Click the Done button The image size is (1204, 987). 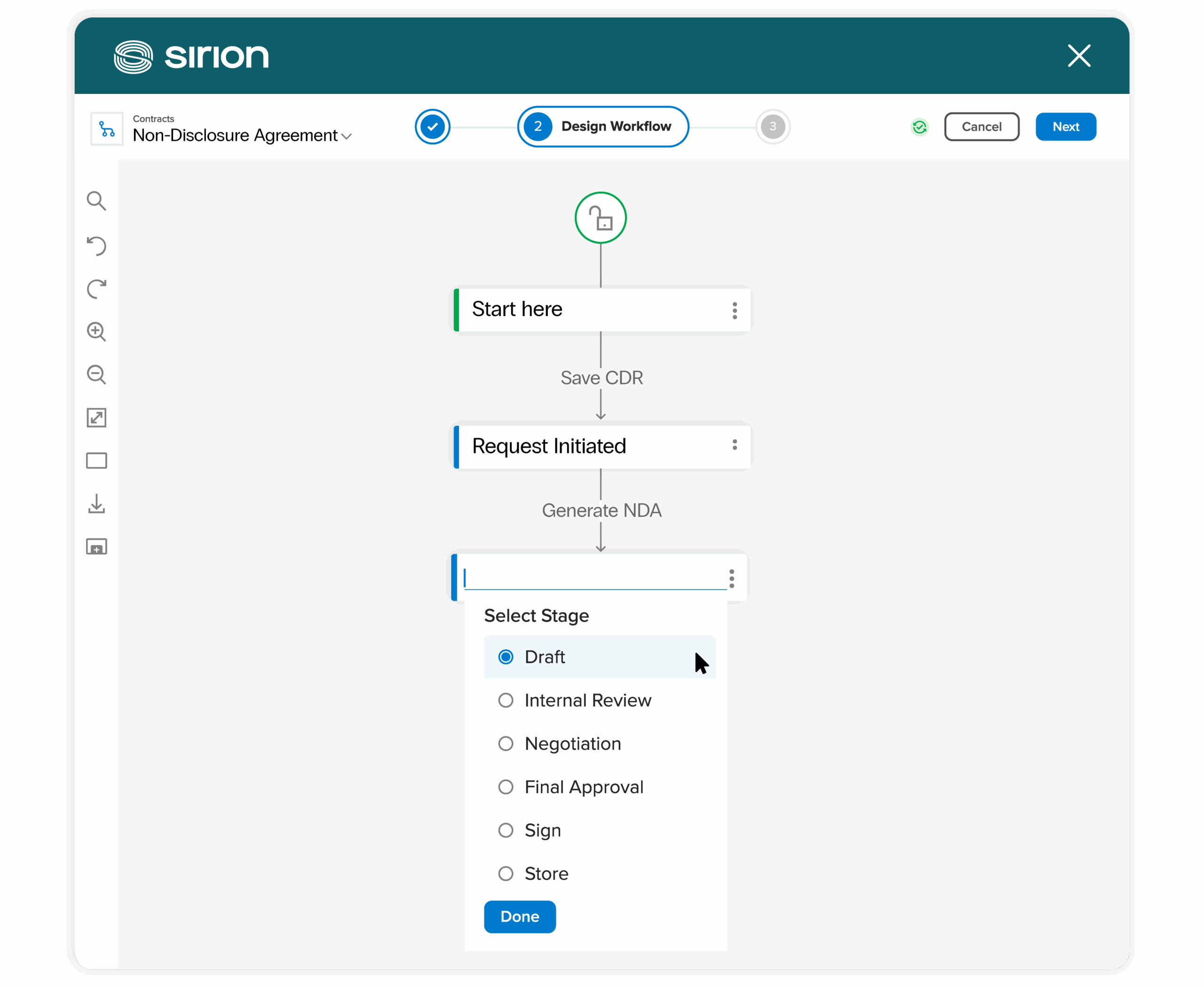[519, 916]
